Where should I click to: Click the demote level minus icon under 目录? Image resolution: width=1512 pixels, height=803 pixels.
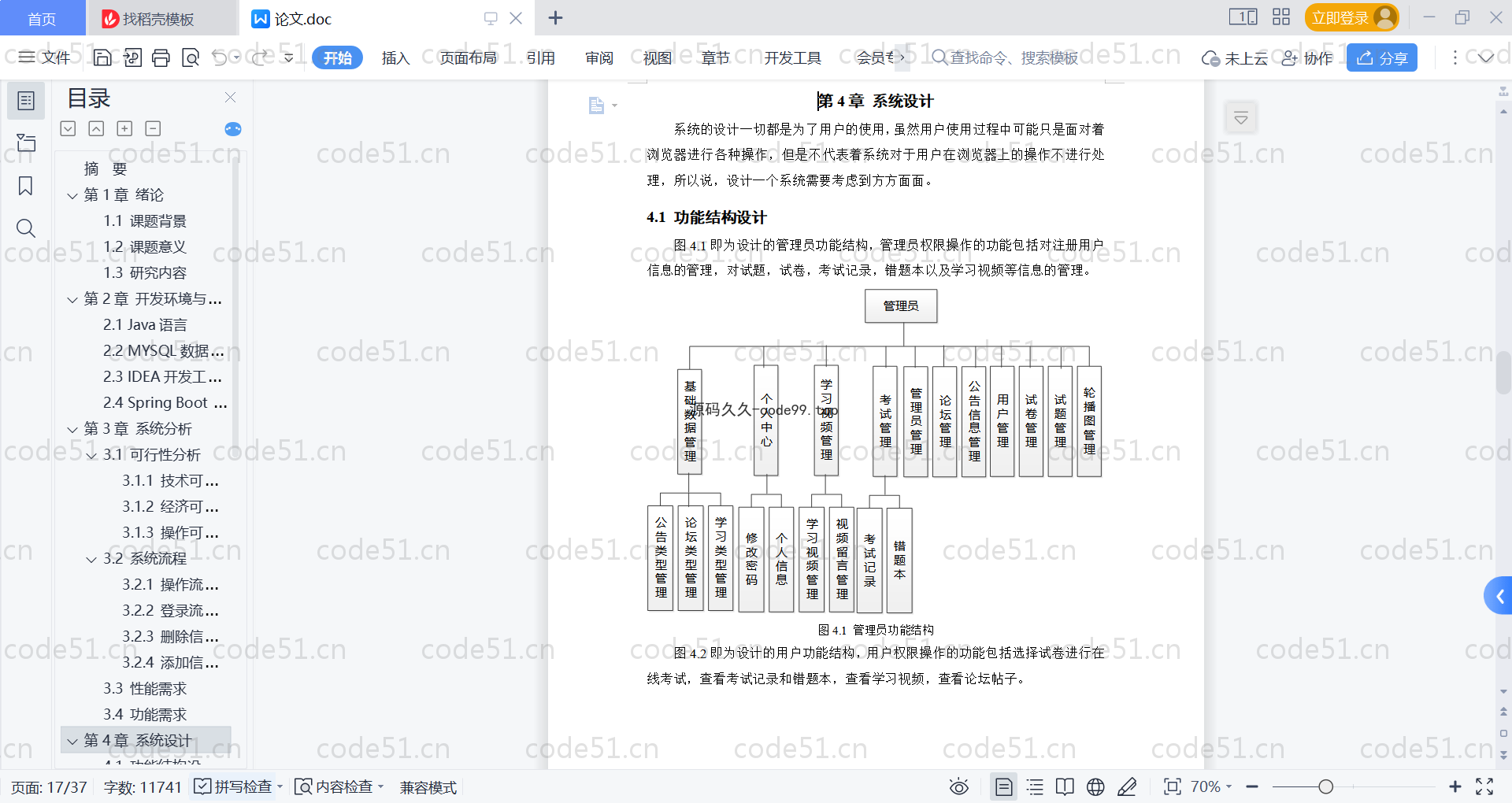click(154, 128)
